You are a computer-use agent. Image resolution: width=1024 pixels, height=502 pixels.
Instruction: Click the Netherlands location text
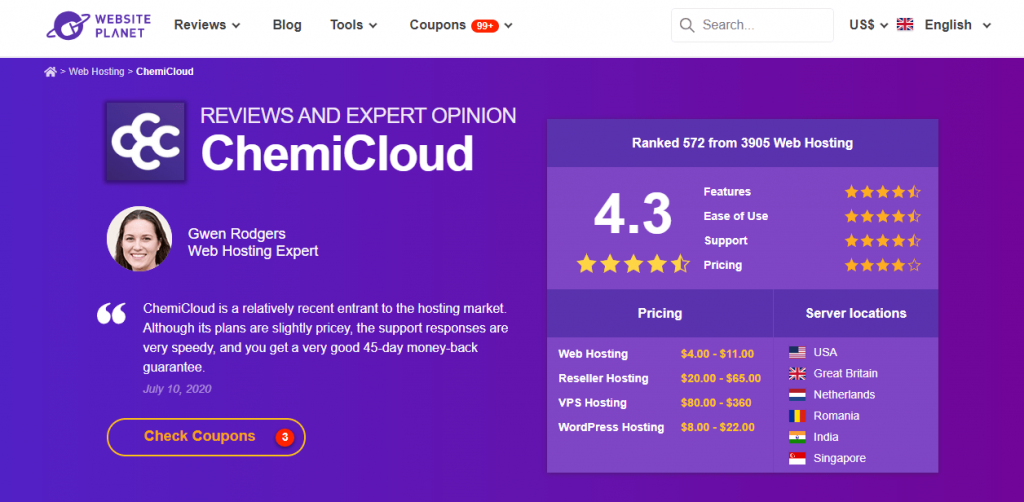(x=844, y=395)
